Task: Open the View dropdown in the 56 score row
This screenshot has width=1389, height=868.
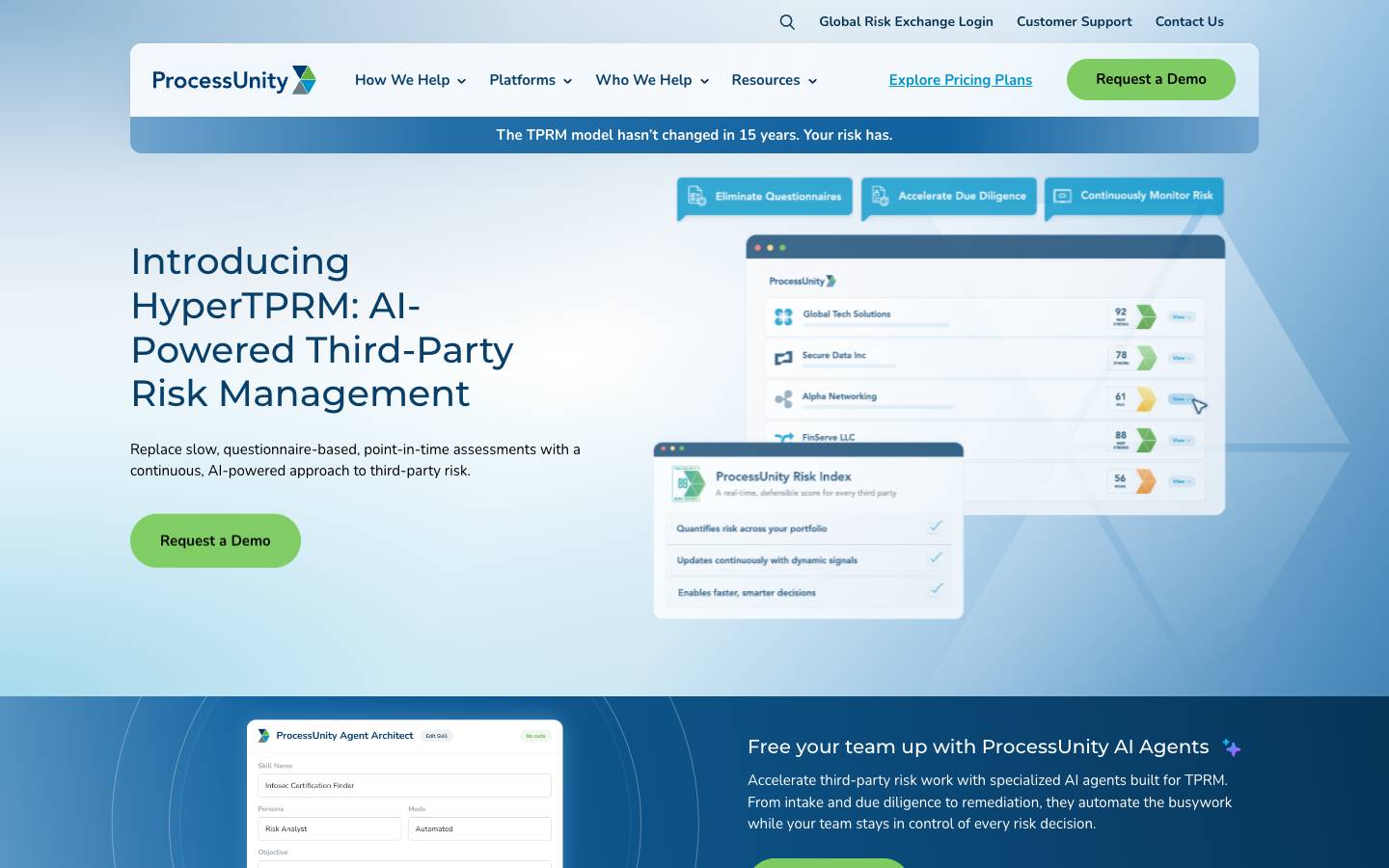Action: click(1182, 480)
